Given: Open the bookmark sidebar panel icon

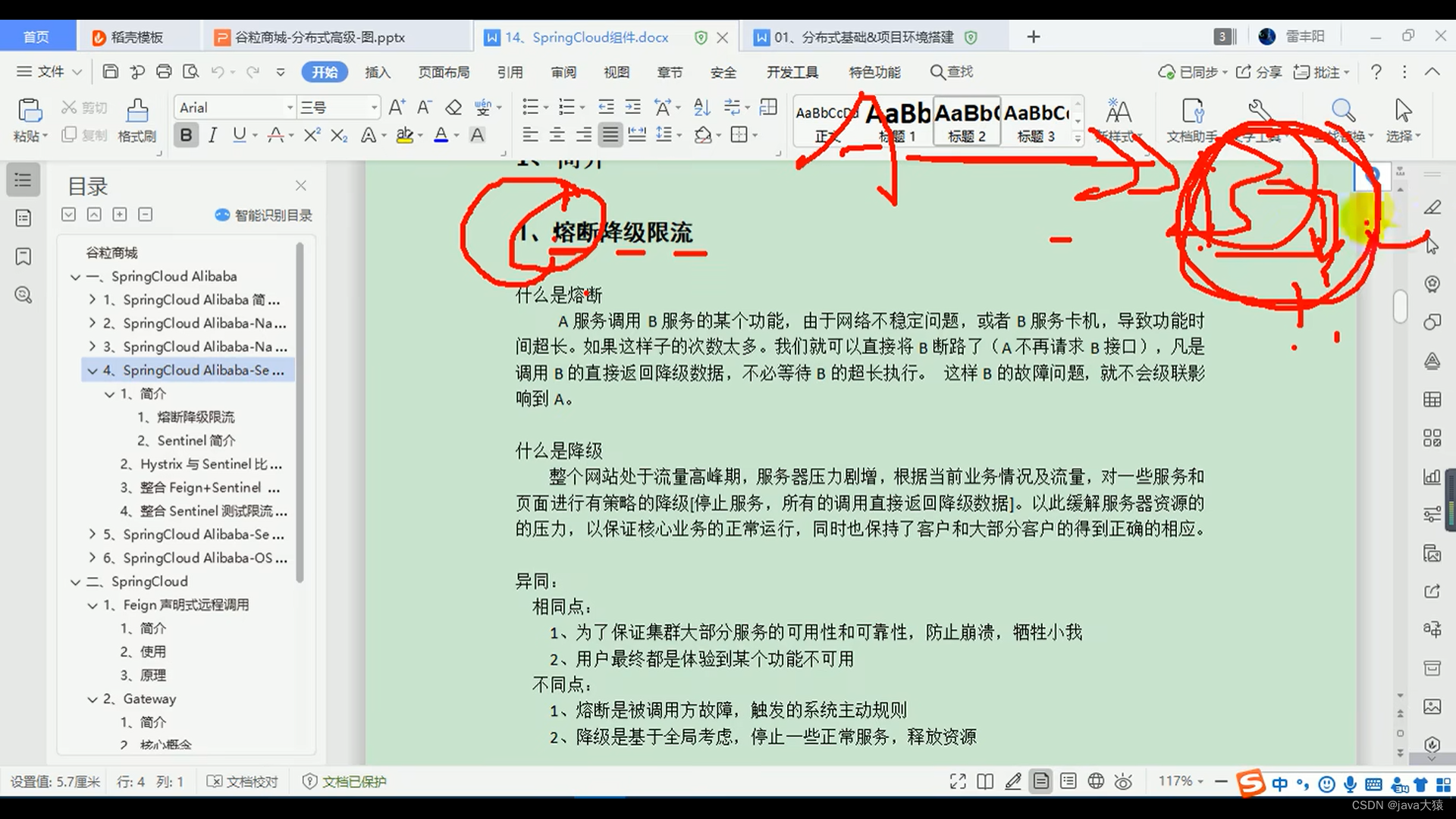Looking at the screenshot, I should [x=24, y=256].
